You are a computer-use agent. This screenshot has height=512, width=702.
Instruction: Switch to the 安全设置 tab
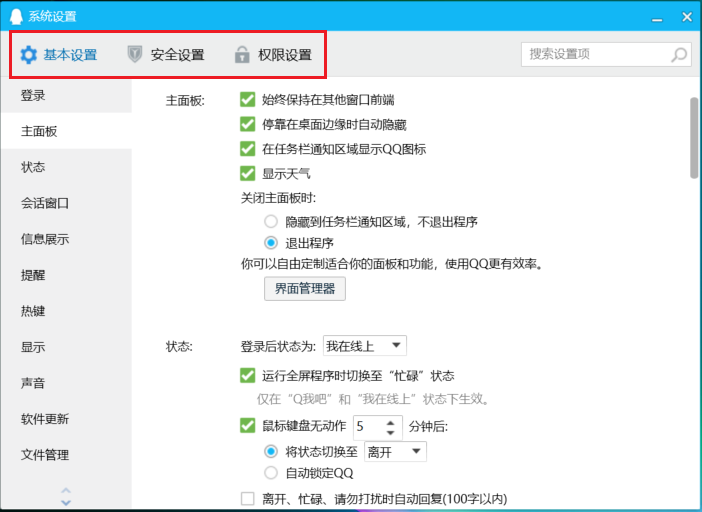tap(166, 55)
